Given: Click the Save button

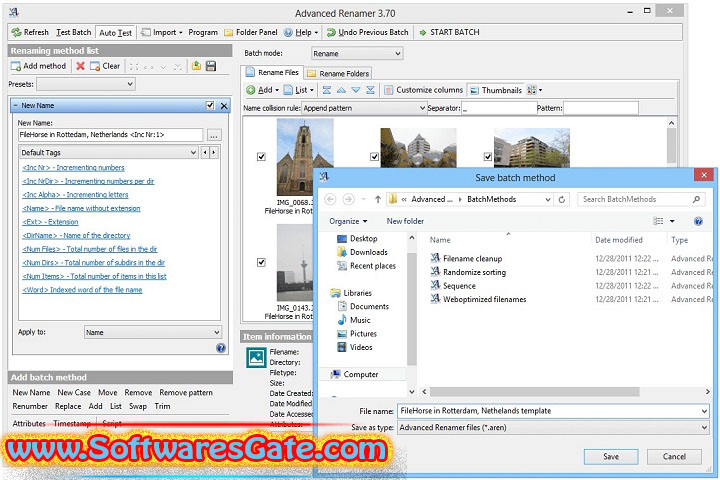Looking at the screenshot, I should pyautogui.click(x=611, y=457).
